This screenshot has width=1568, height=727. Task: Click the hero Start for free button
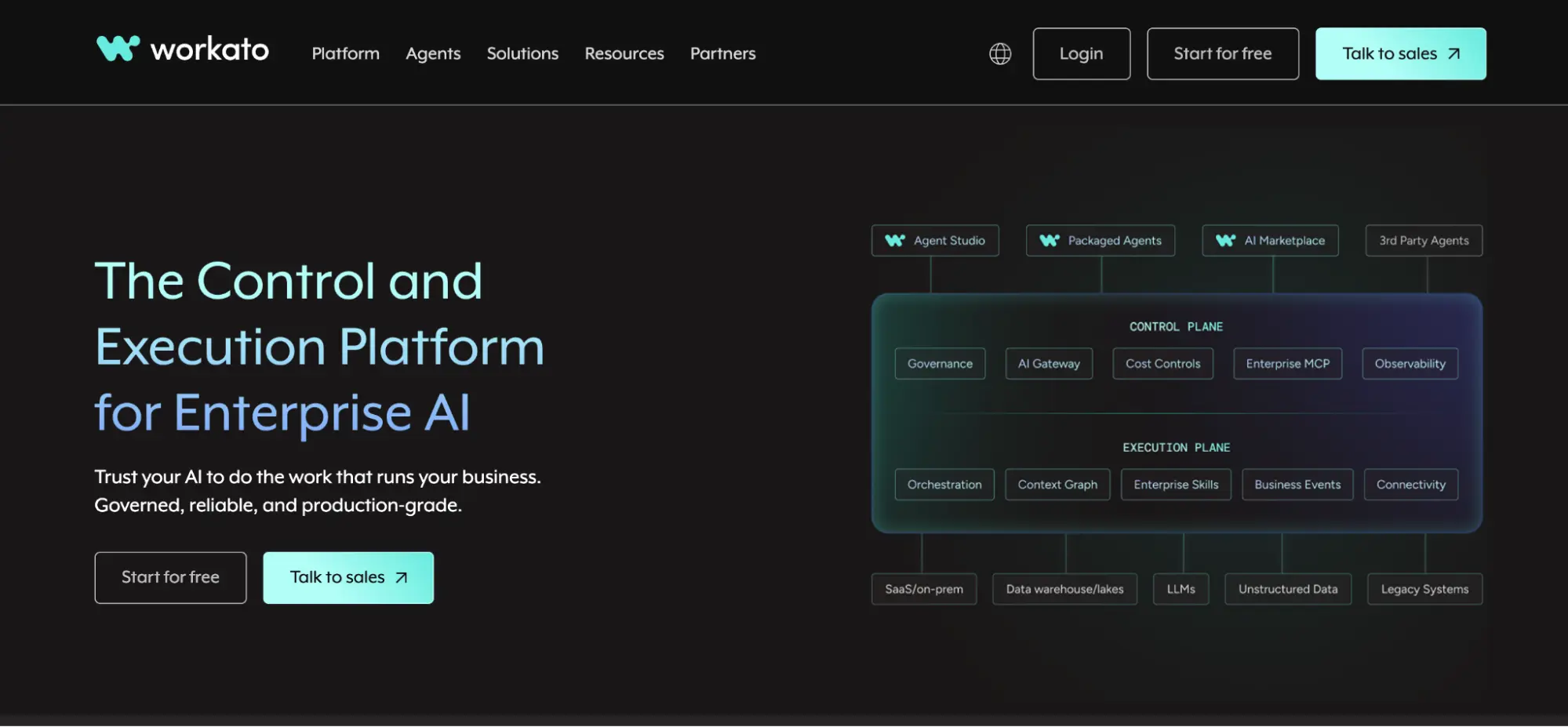(170, 578)
